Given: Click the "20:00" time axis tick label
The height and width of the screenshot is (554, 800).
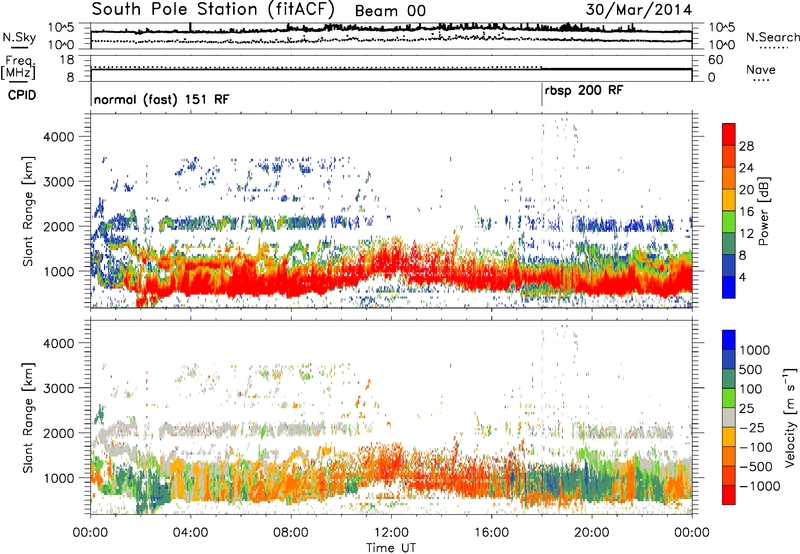Looking at the screenshot, I should click(x=592, y=533).
